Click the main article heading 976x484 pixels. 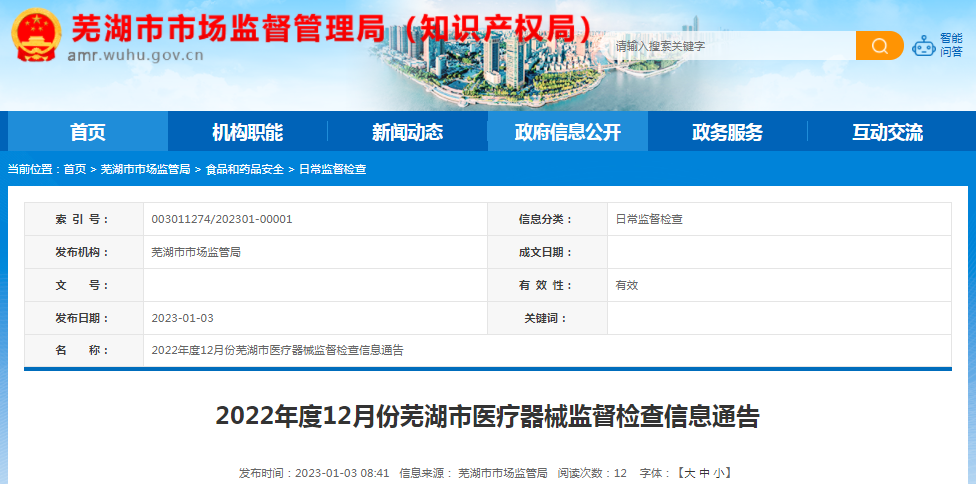coord(487,416)
